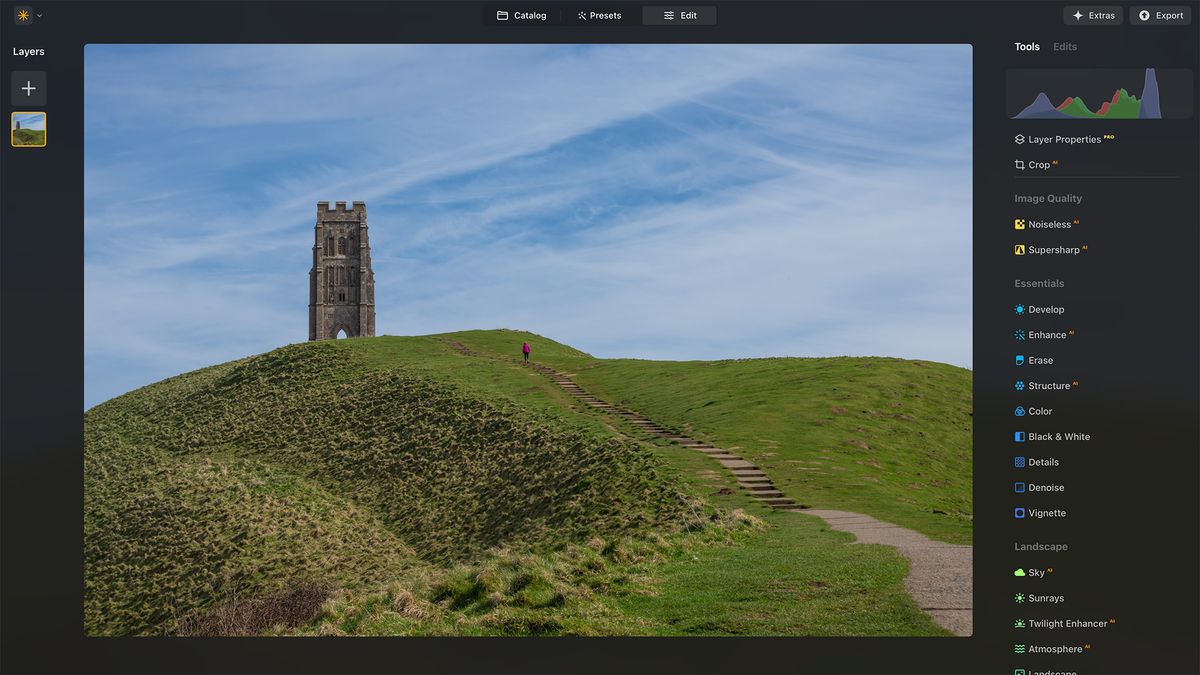Open the Develop tool label

coord(1046,310)
